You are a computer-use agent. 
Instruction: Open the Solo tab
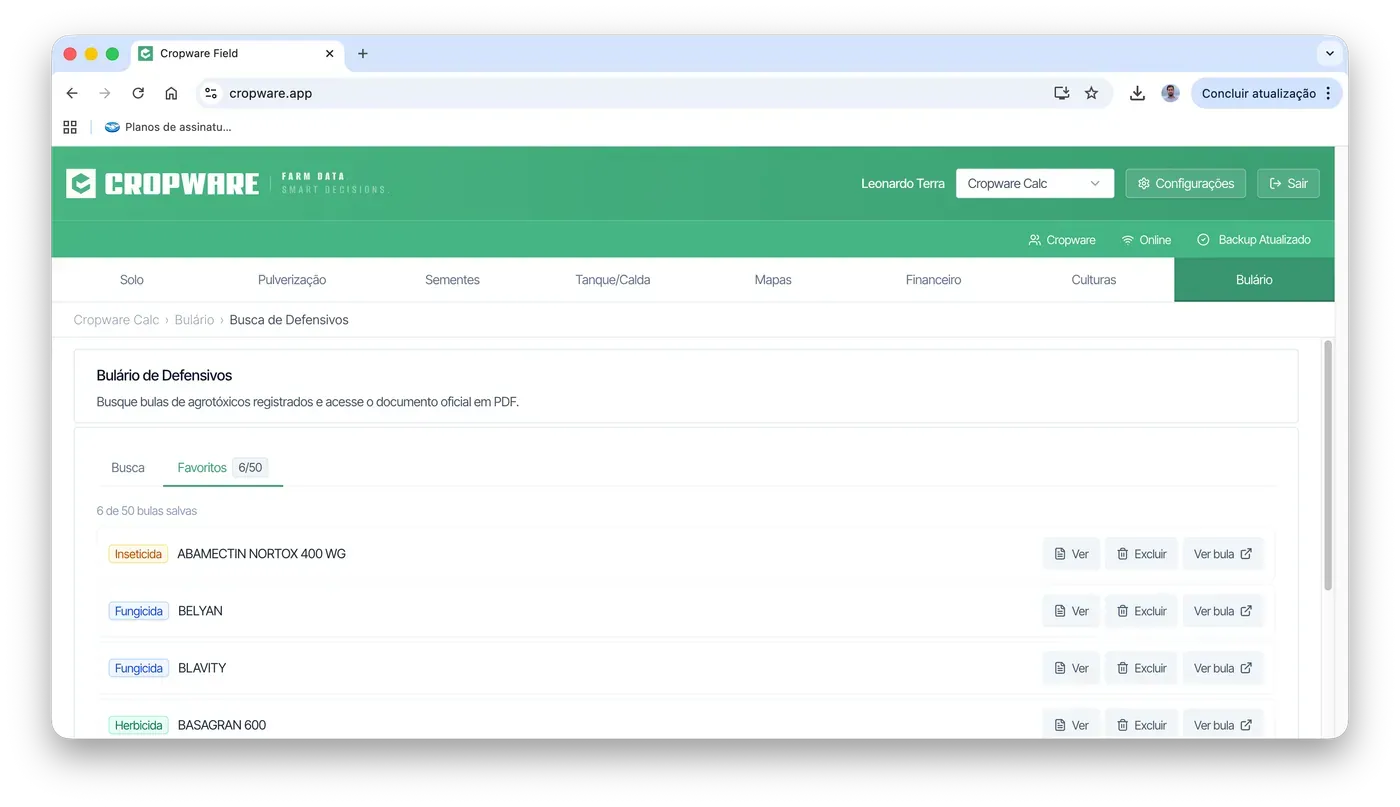[132, 280]
